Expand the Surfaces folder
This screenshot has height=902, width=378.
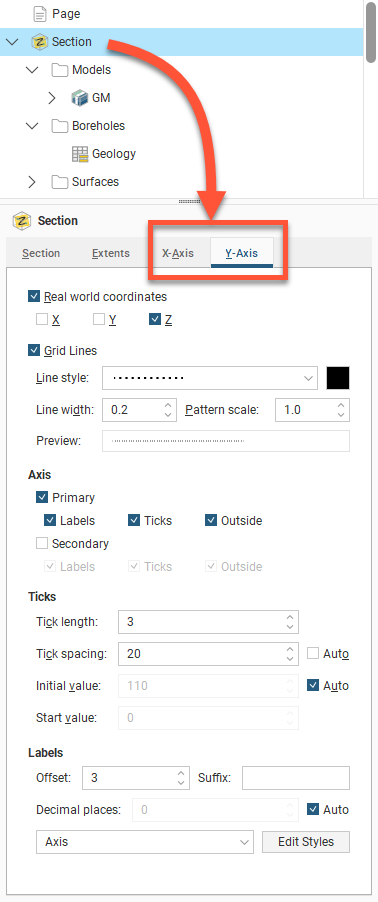(x=32, y=182)
